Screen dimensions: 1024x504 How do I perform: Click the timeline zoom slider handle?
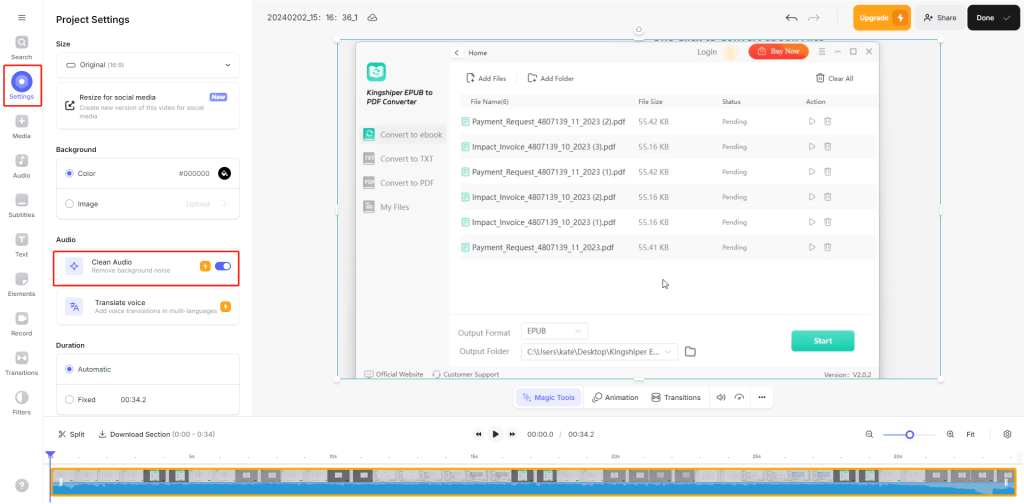(x=910, y=434)
